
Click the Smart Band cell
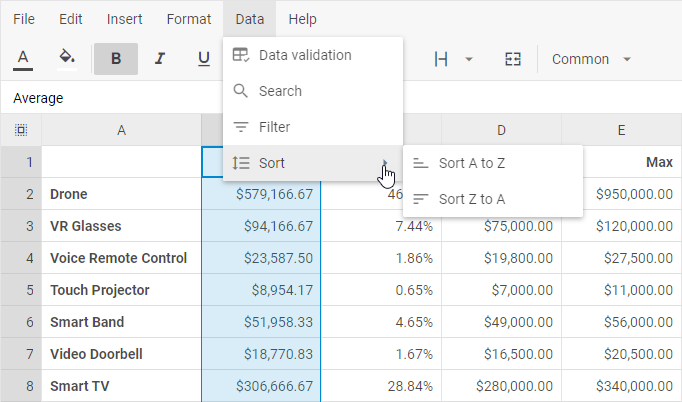(x=121, y=322)
